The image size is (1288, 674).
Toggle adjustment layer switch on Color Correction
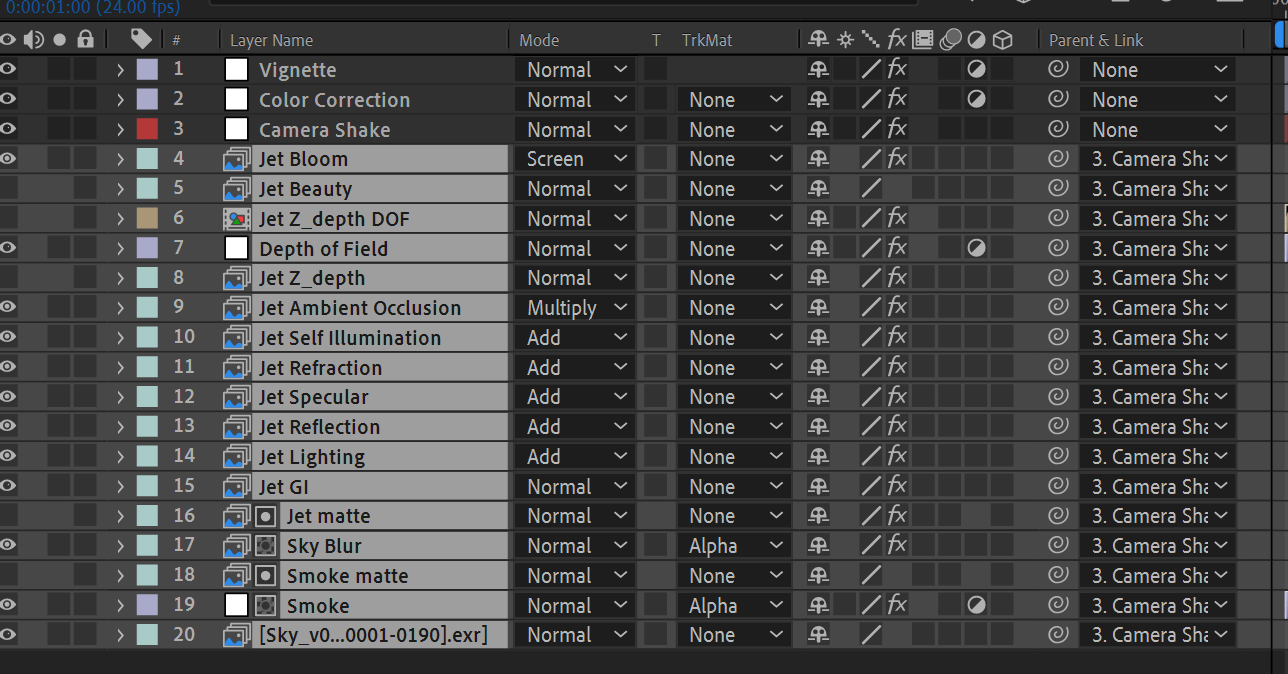pos(976,100)
